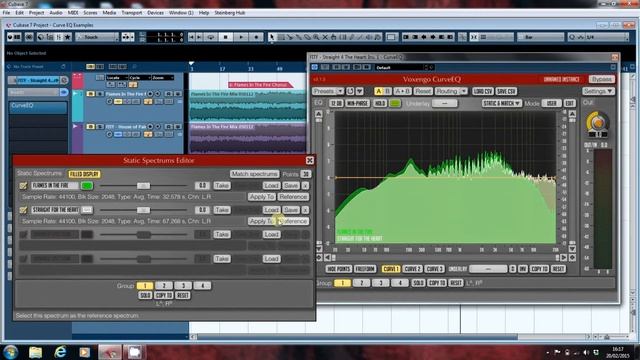This screenshot has width=640, height=360.
Task: Open the Project menu
Action: (36, 13)
